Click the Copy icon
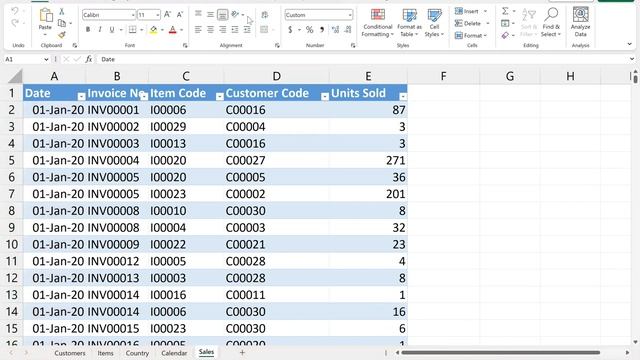This screenshot has height=360, width=640. (x=62, y=23)
